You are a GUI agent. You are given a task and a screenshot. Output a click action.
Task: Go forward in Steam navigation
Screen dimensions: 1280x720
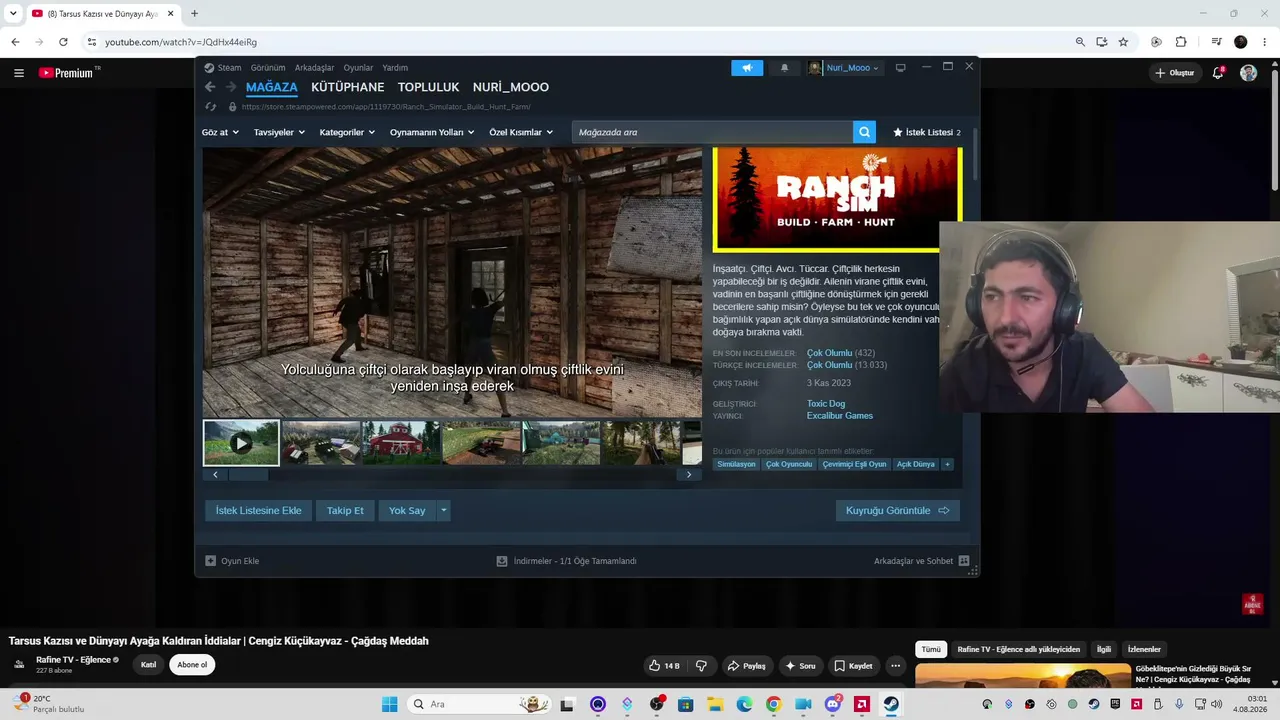click(231, 87)
